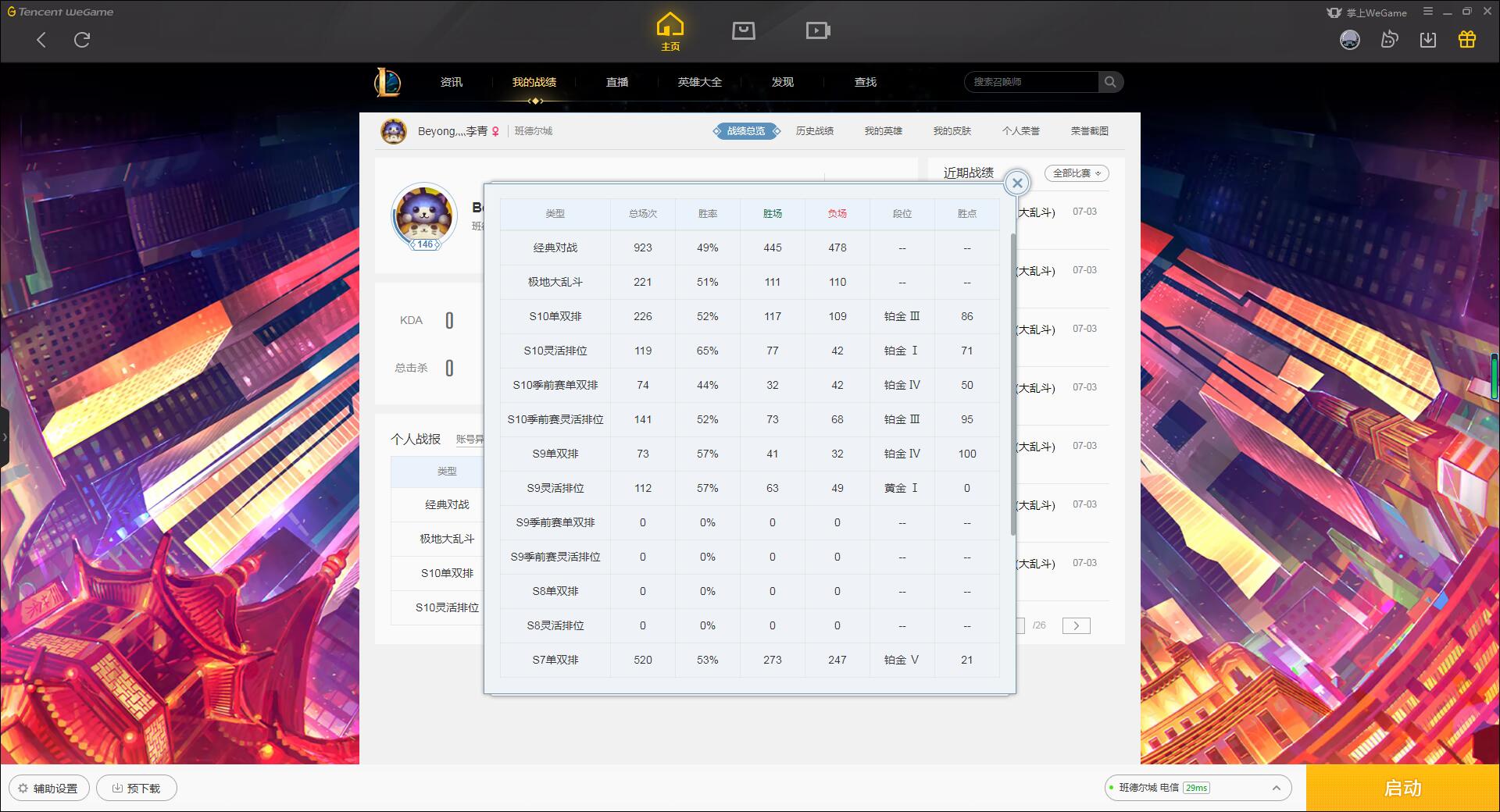Click the S9灵活排位 row label
This screenshot has width=1500, height=812.
click(x=555, y=488)
